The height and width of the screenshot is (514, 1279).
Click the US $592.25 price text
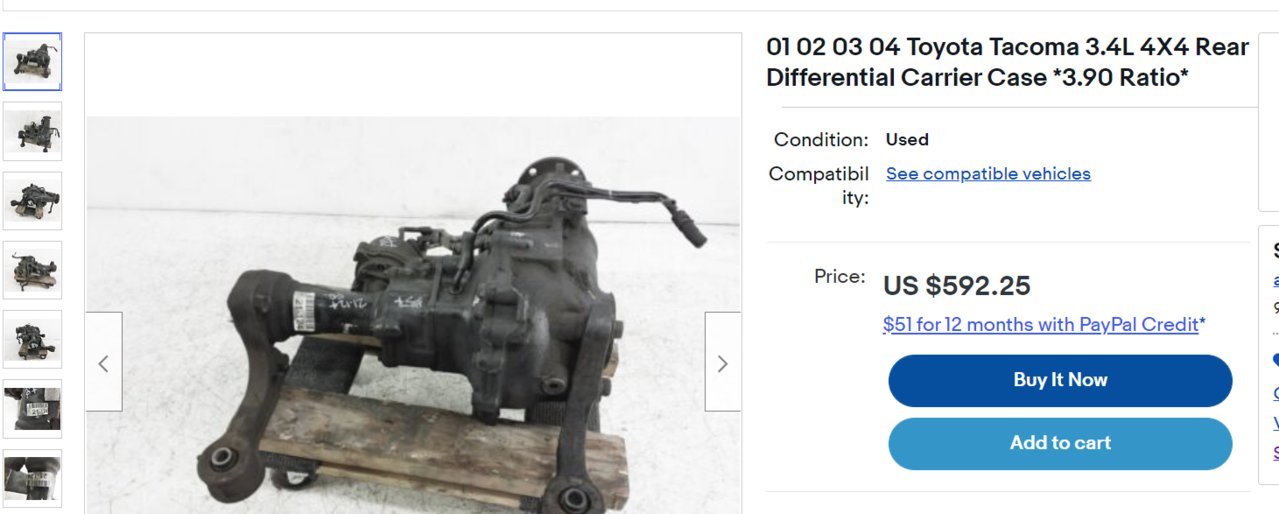pos(956,286)
